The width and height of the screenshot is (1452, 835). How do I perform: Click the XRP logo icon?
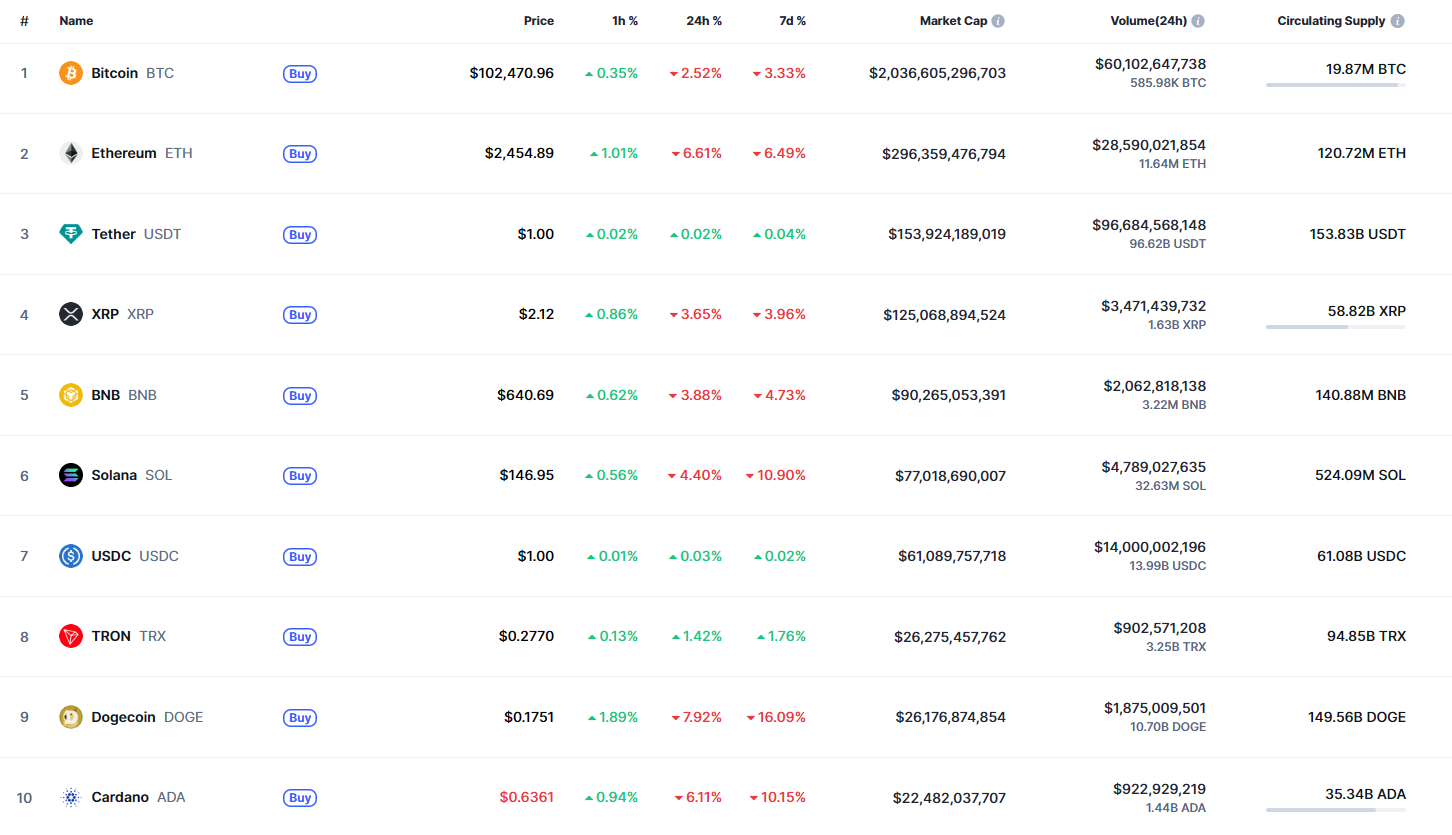(71, 314)
